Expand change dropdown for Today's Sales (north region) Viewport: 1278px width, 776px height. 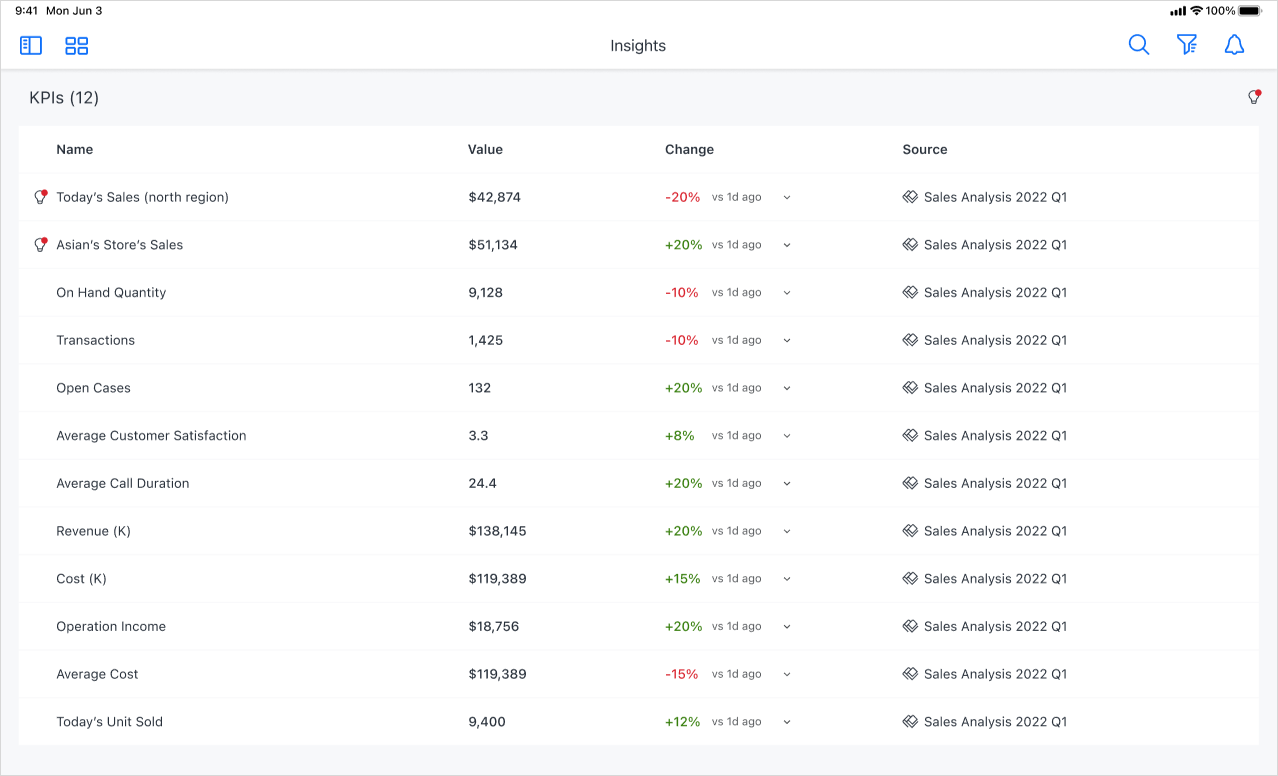787,198
